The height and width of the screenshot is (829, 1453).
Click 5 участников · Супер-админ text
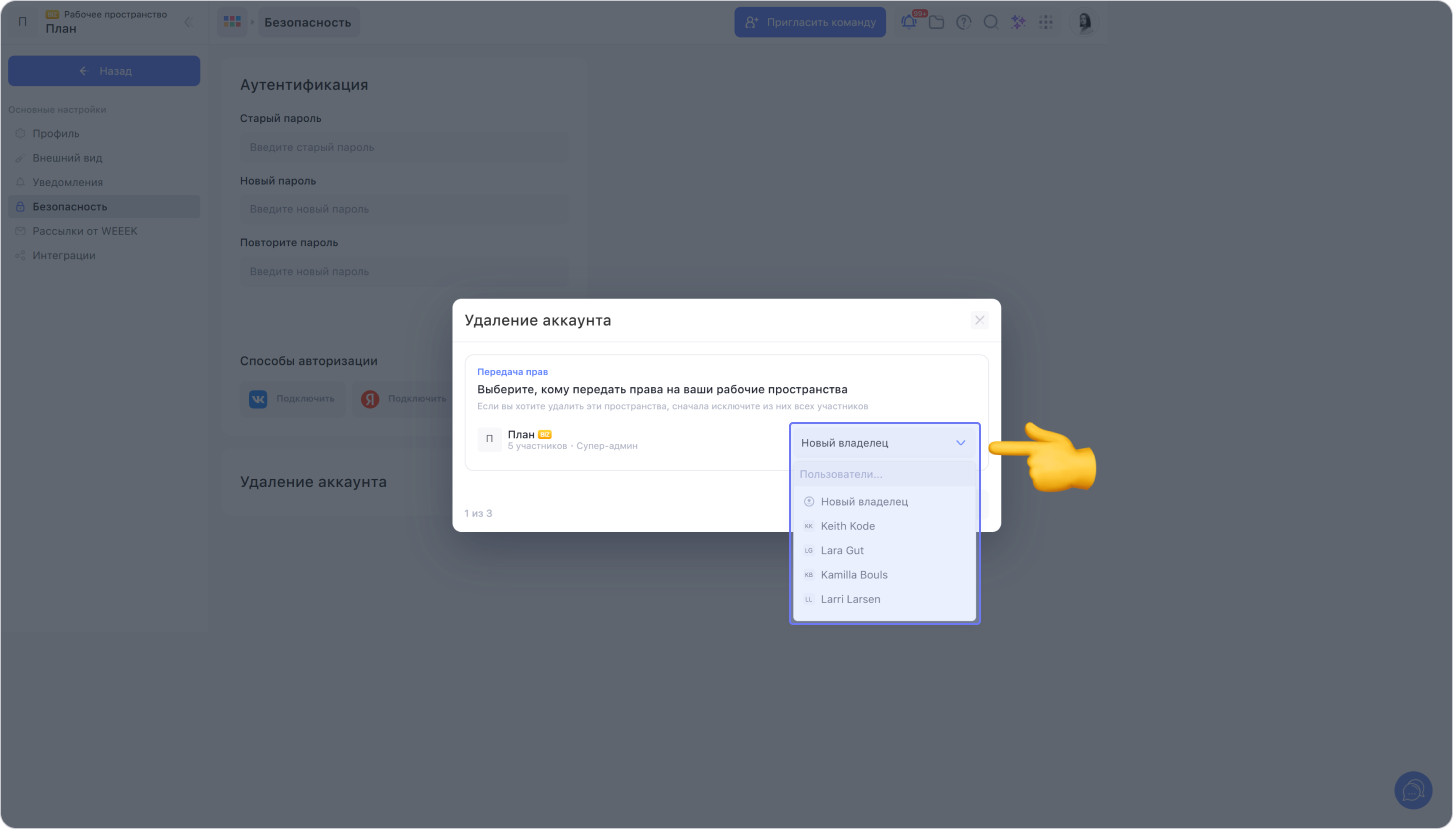coord(573,446)
